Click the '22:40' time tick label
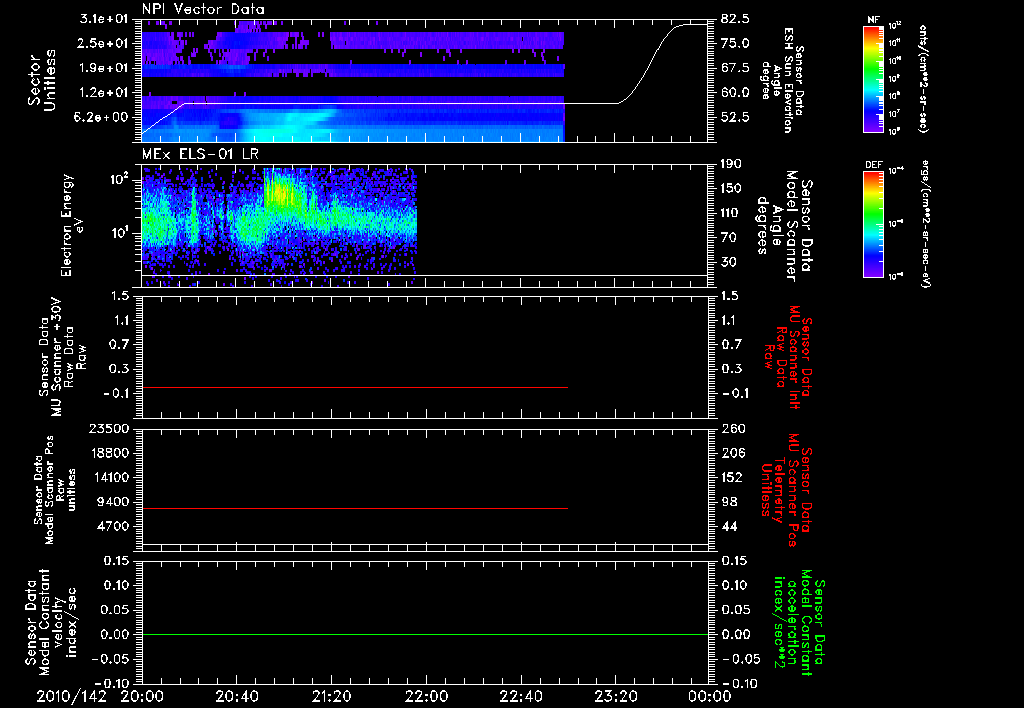 520,696
